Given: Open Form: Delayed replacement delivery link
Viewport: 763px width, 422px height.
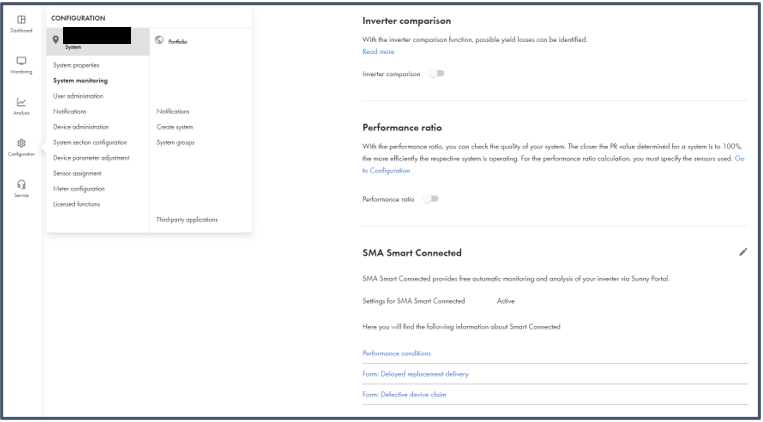Looking at the screenshot, I should (415, 373).
